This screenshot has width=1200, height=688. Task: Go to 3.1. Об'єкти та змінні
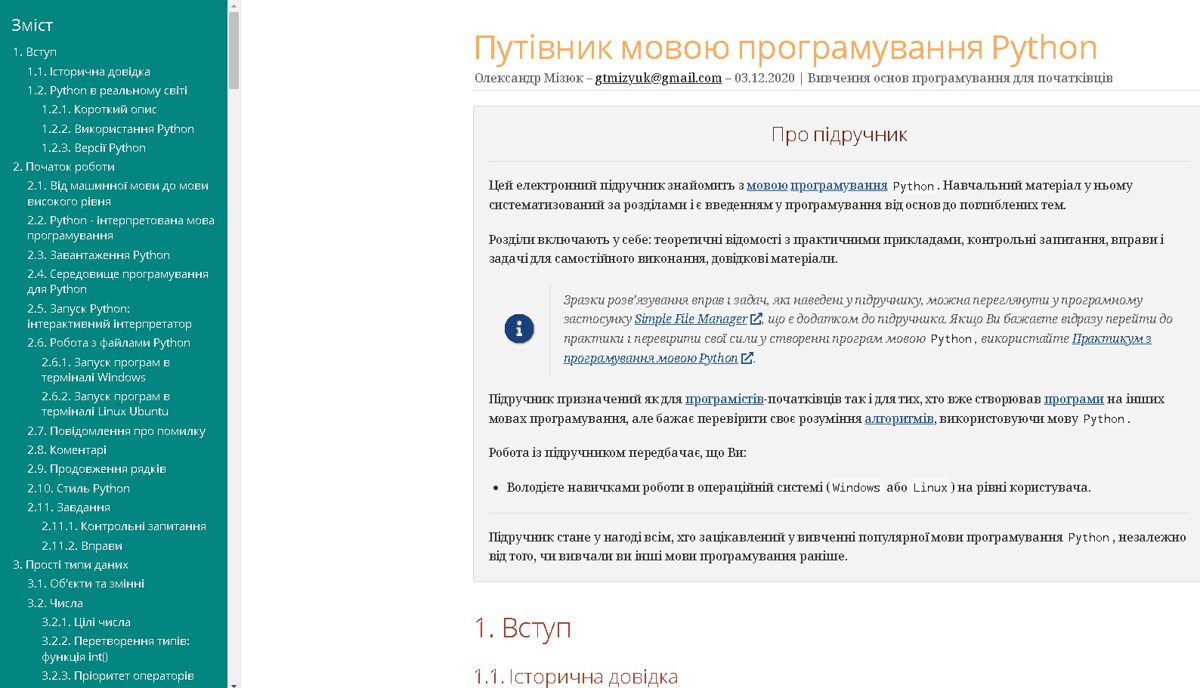86,584
